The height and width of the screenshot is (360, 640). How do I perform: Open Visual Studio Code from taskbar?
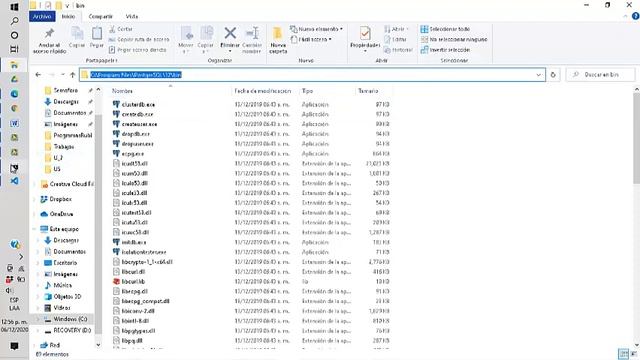[x=14, y=181]
